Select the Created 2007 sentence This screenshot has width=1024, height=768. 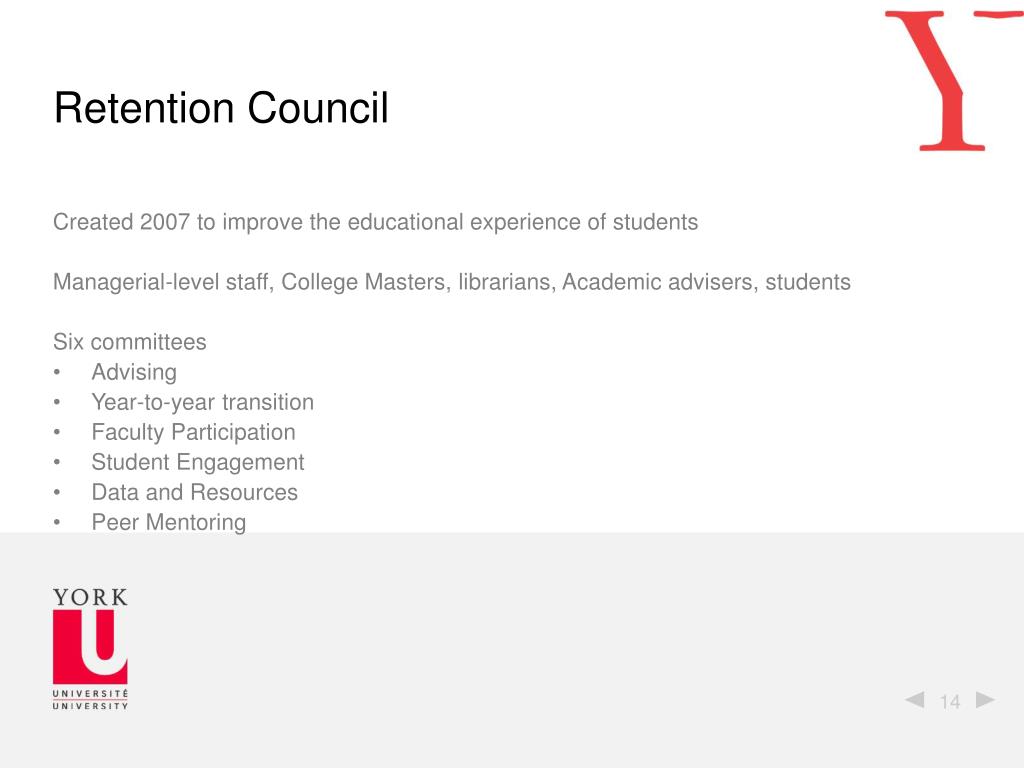[x=376, y=222]
